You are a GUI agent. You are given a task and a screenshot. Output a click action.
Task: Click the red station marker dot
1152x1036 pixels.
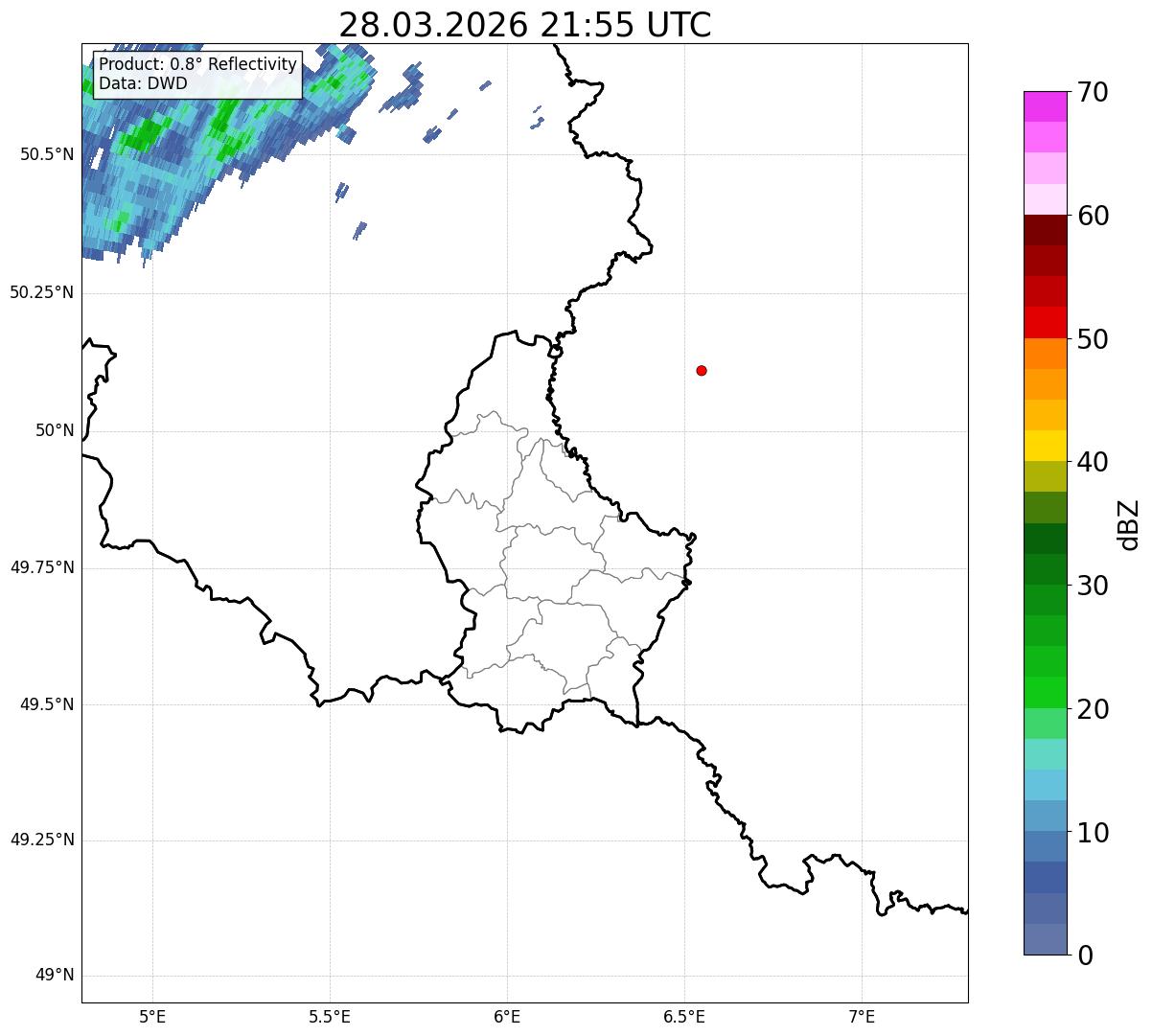click(x=702, y=370)
